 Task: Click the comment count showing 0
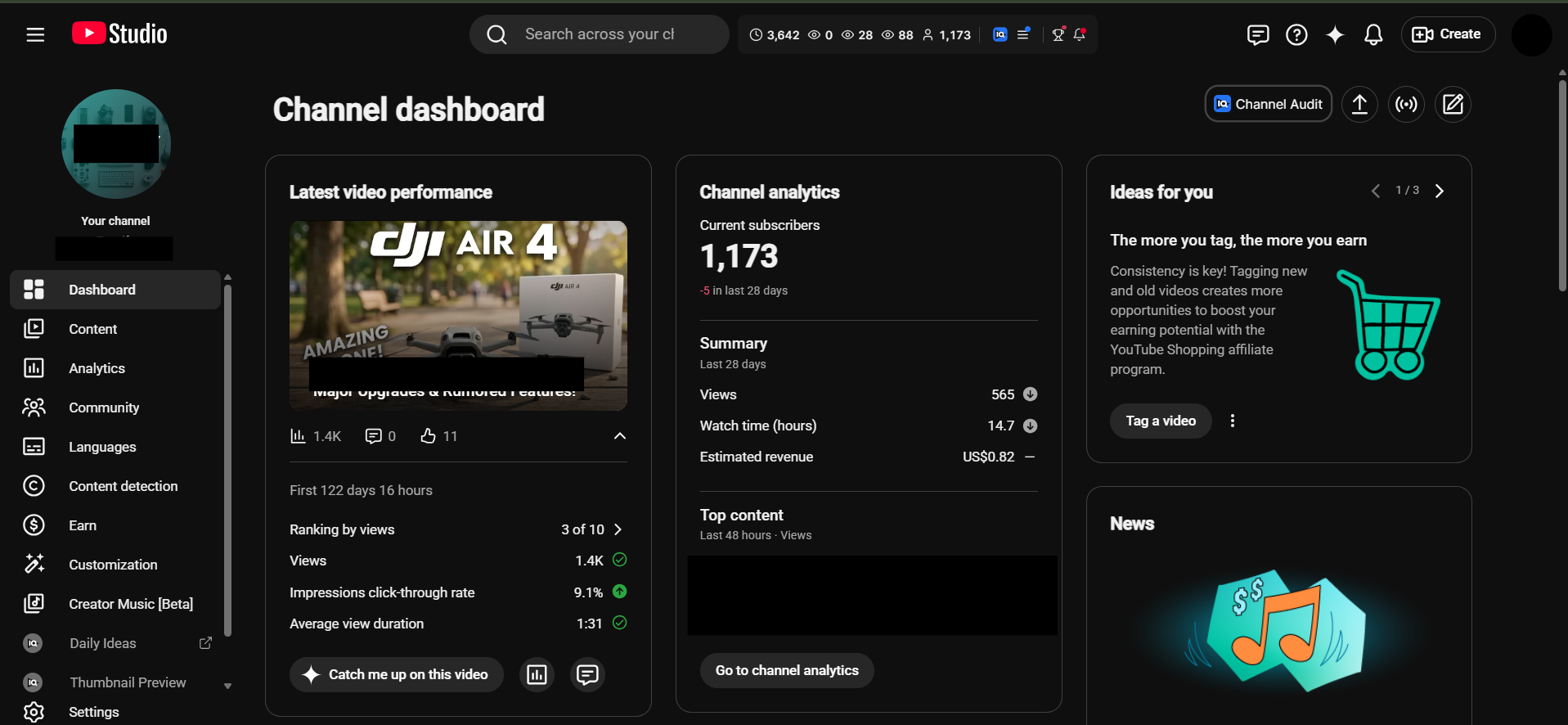coord(380,436)
